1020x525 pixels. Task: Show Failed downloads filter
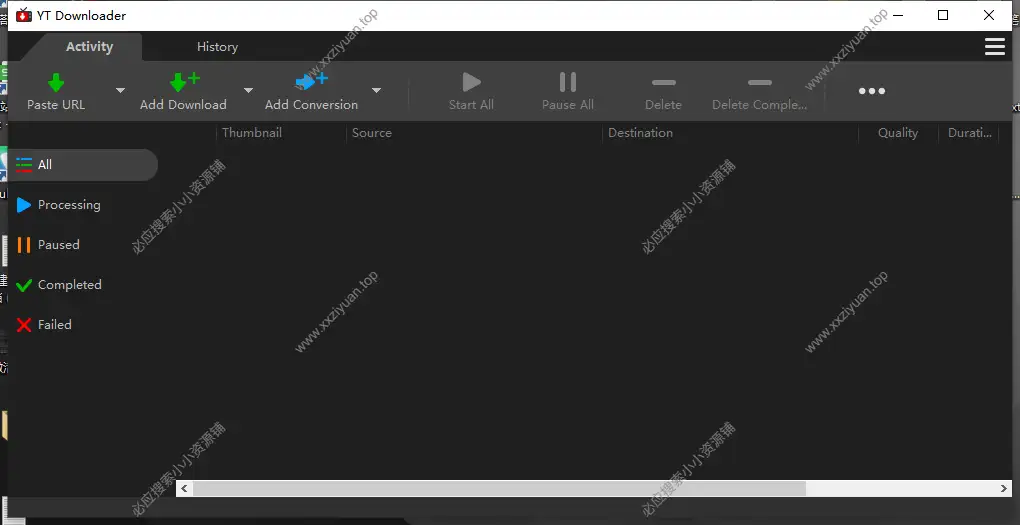pos(54,325)
